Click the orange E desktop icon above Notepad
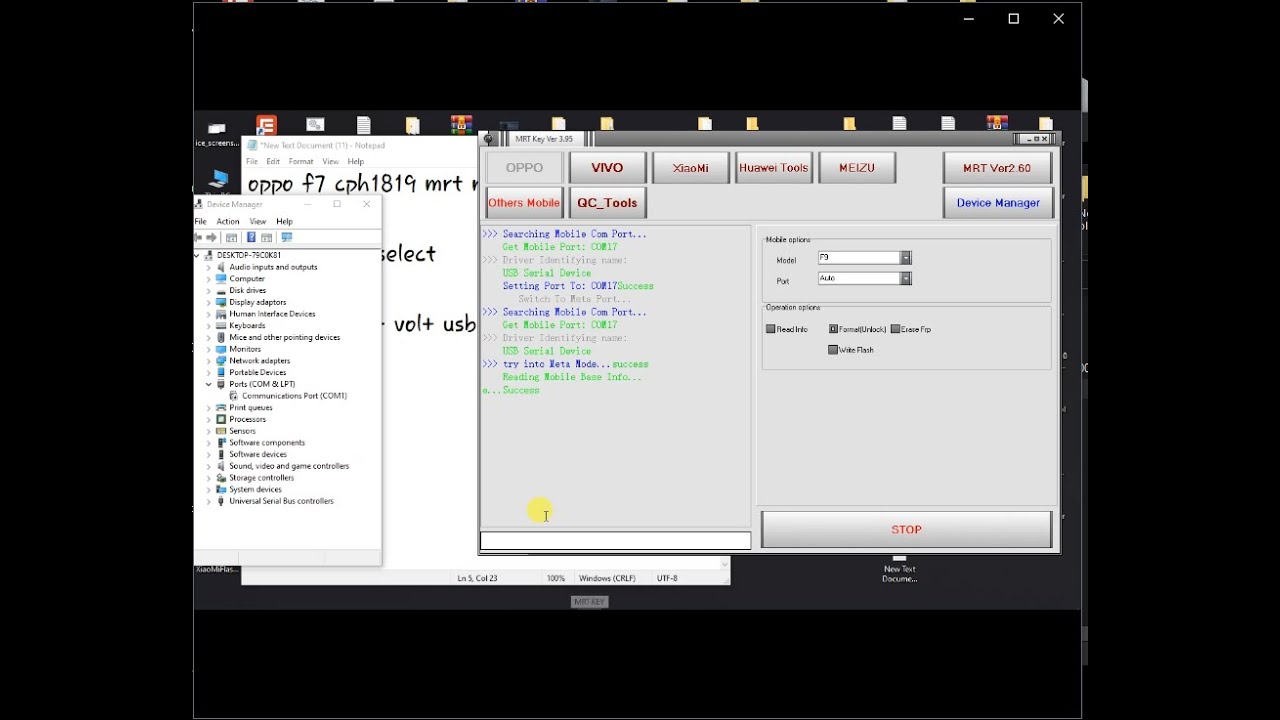Screen dimensions: 1280x720 tap(266, 125)
